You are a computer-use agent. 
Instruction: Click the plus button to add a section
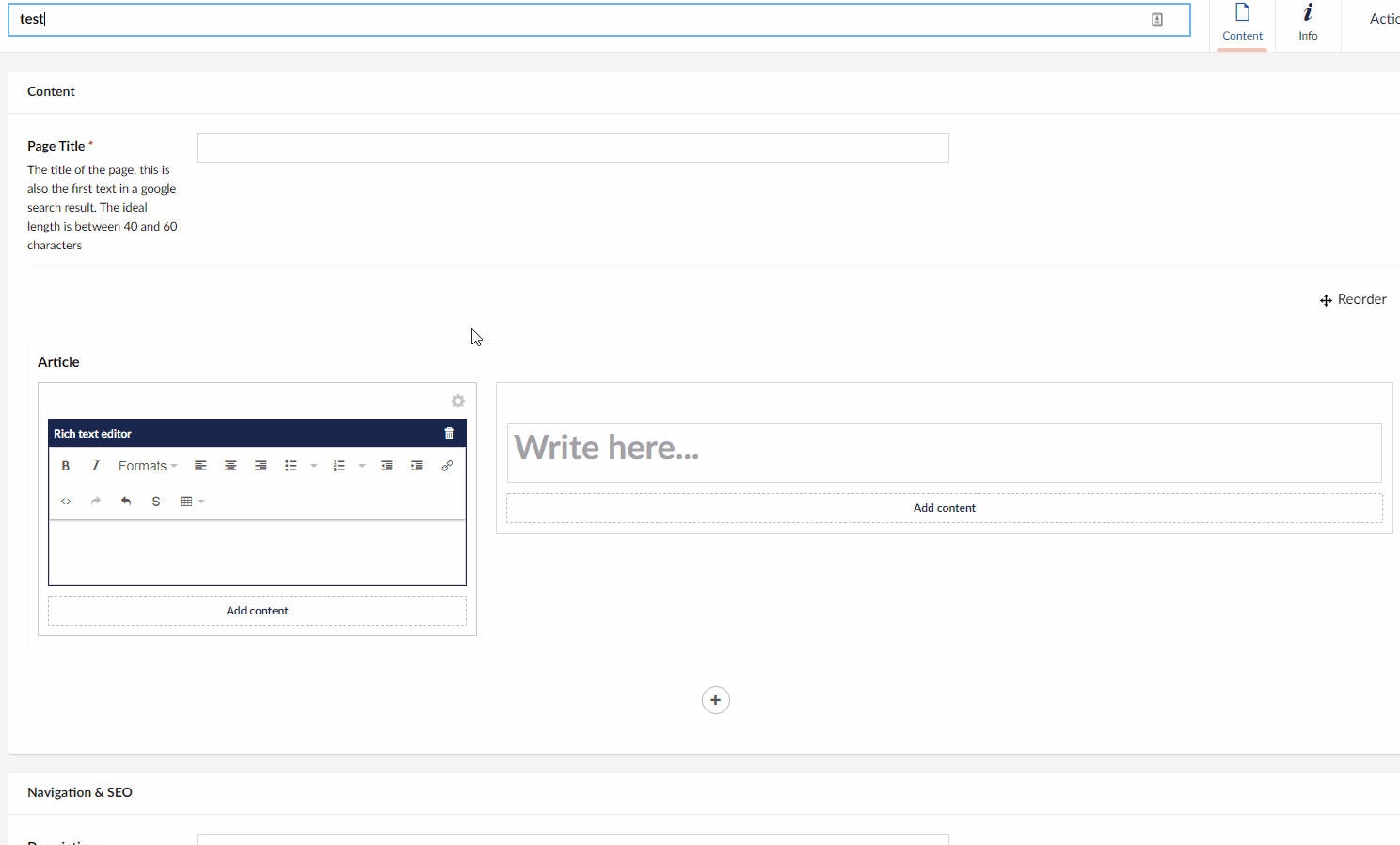715,700
